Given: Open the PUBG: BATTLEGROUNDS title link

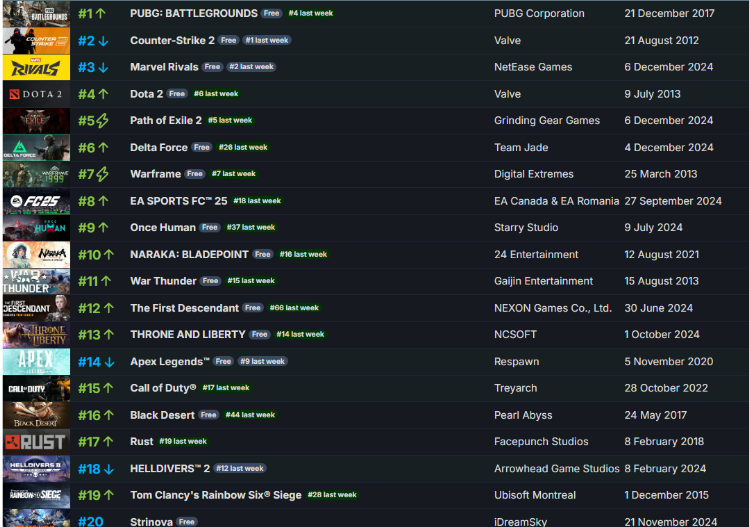Looking at the screenshot, I should pos(194,13).
